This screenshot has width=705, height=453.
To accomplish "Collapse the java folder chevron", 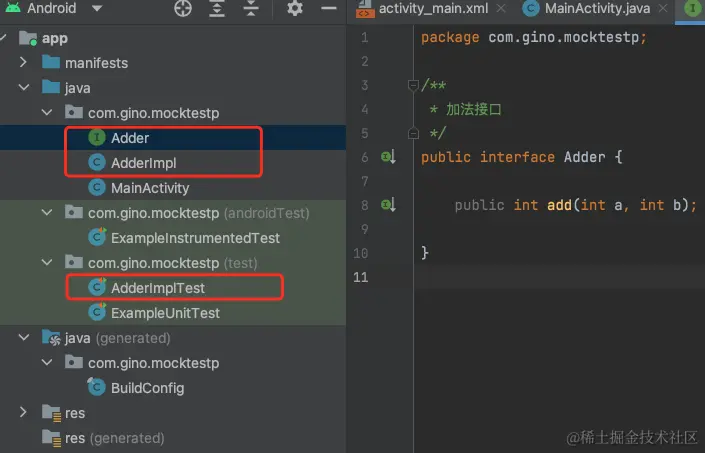I will [x=24, y=87].
